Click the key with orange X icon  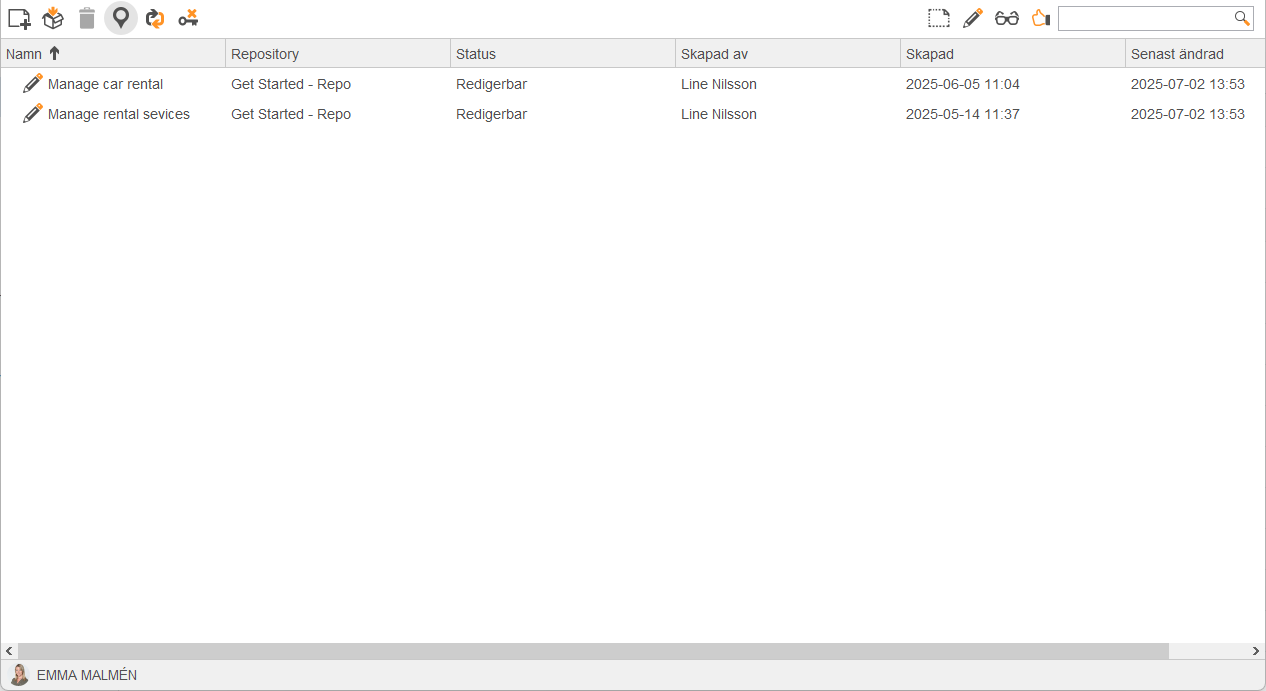coord(188,18)
